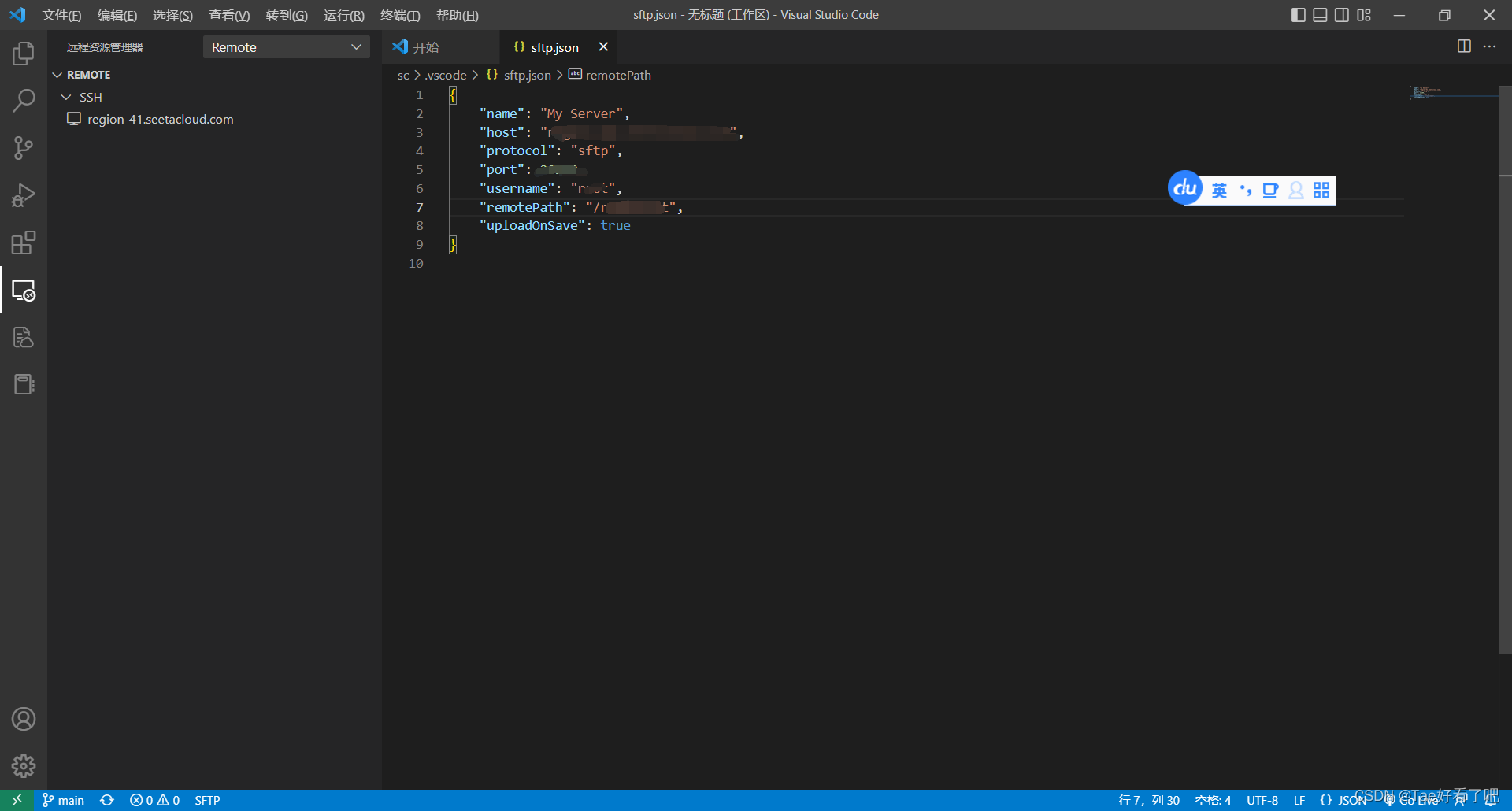1512x811 pixels.
Task: Open the Remote dropdown selector
Action: [286, 47]
